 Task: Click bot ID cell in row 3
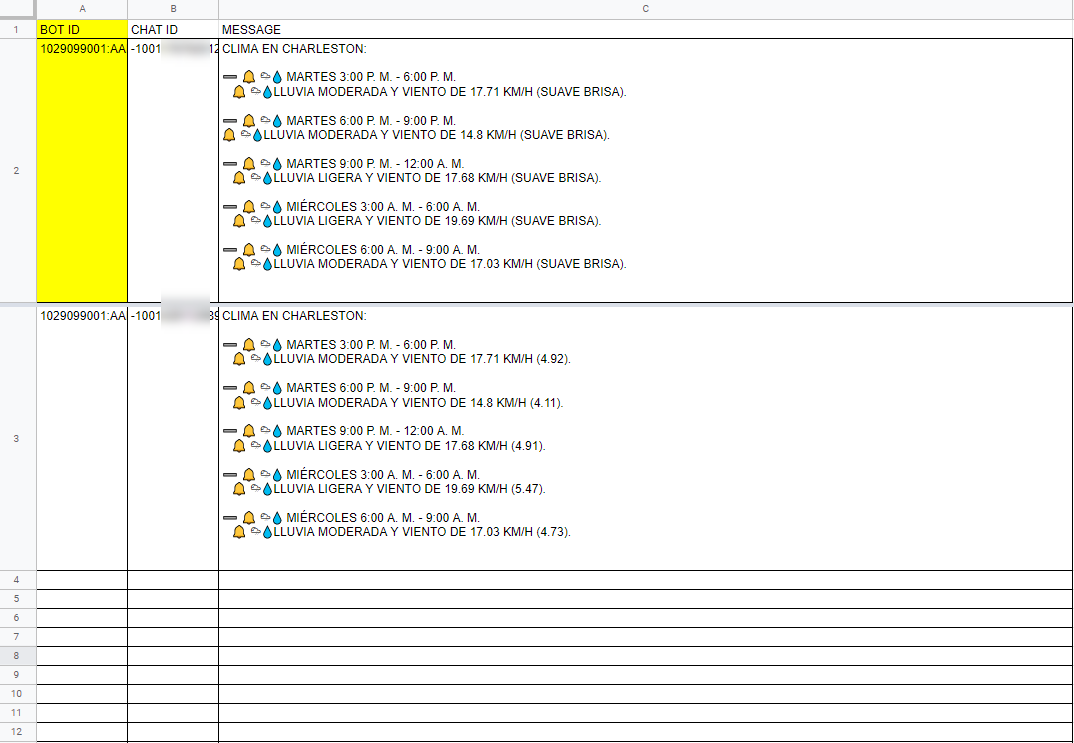click(x=82, y=438)
